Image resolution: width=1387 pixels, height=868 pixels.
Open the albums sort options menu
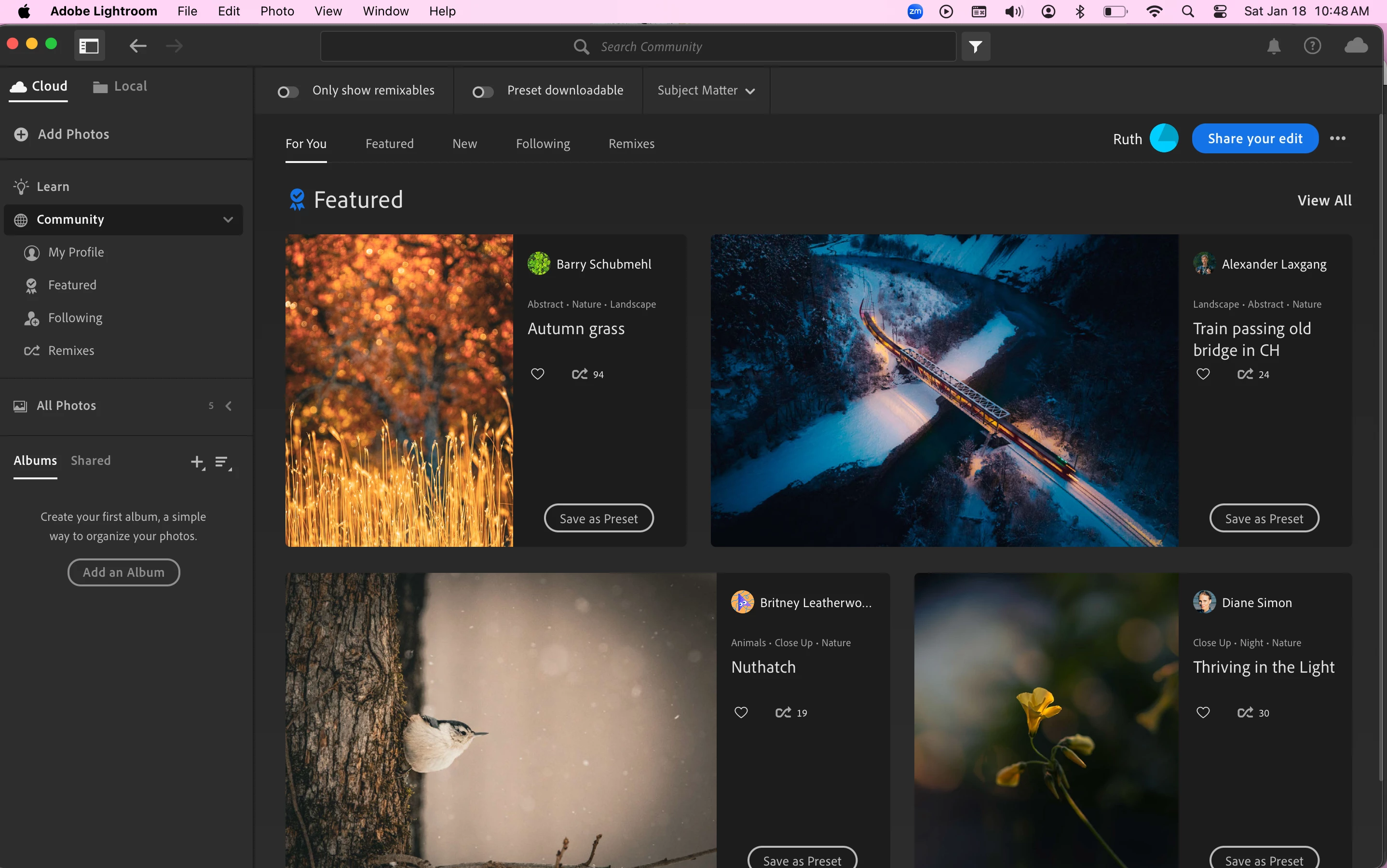click(222, 461)
